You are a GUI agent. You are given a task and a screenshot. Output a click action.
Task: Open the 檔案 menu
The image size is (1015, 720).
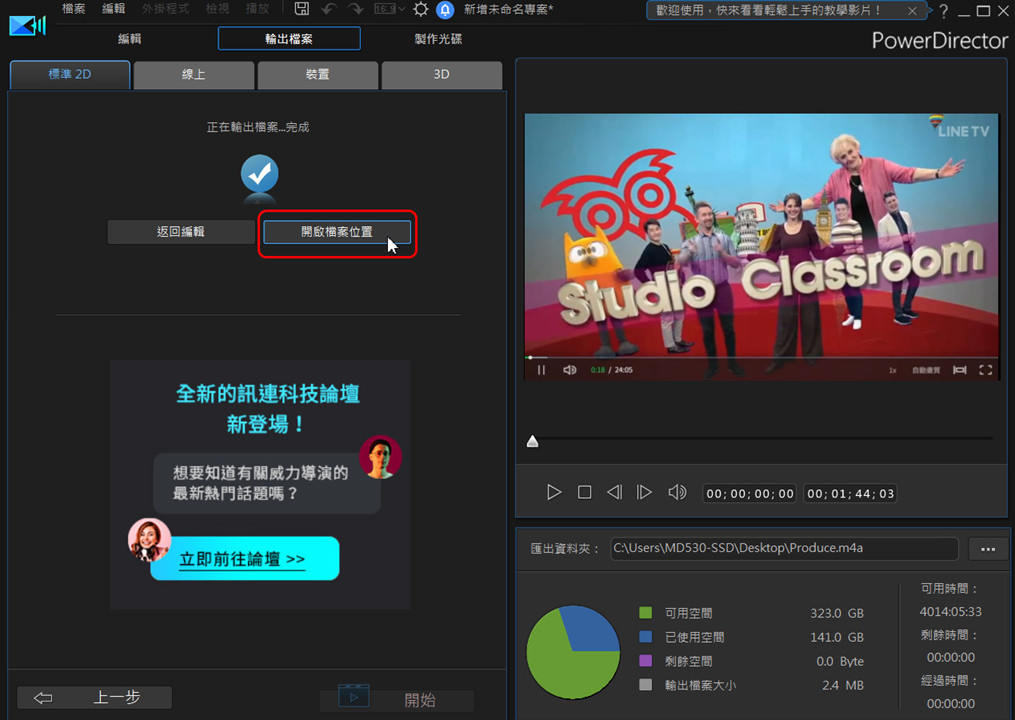[73, 9]
